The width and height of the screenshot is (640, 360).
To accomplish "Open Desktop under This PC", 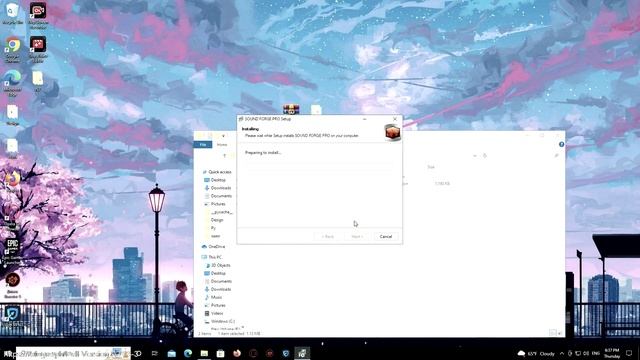I will pos(218,273).
